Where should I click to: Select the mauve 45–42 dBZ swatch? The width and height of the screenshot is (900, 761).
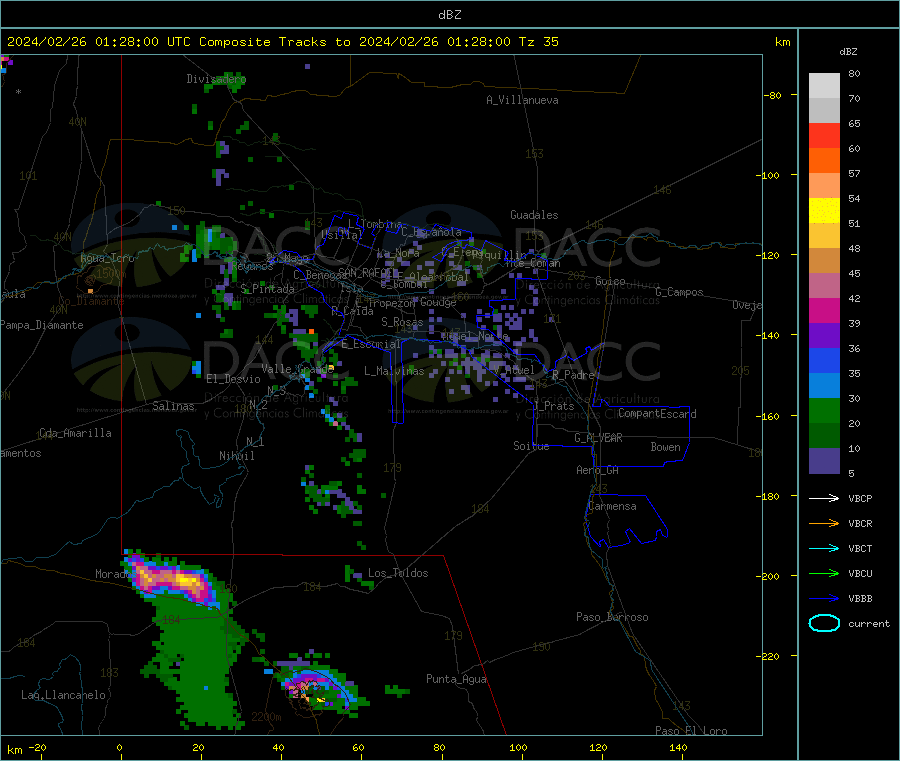tap(824, 286)
